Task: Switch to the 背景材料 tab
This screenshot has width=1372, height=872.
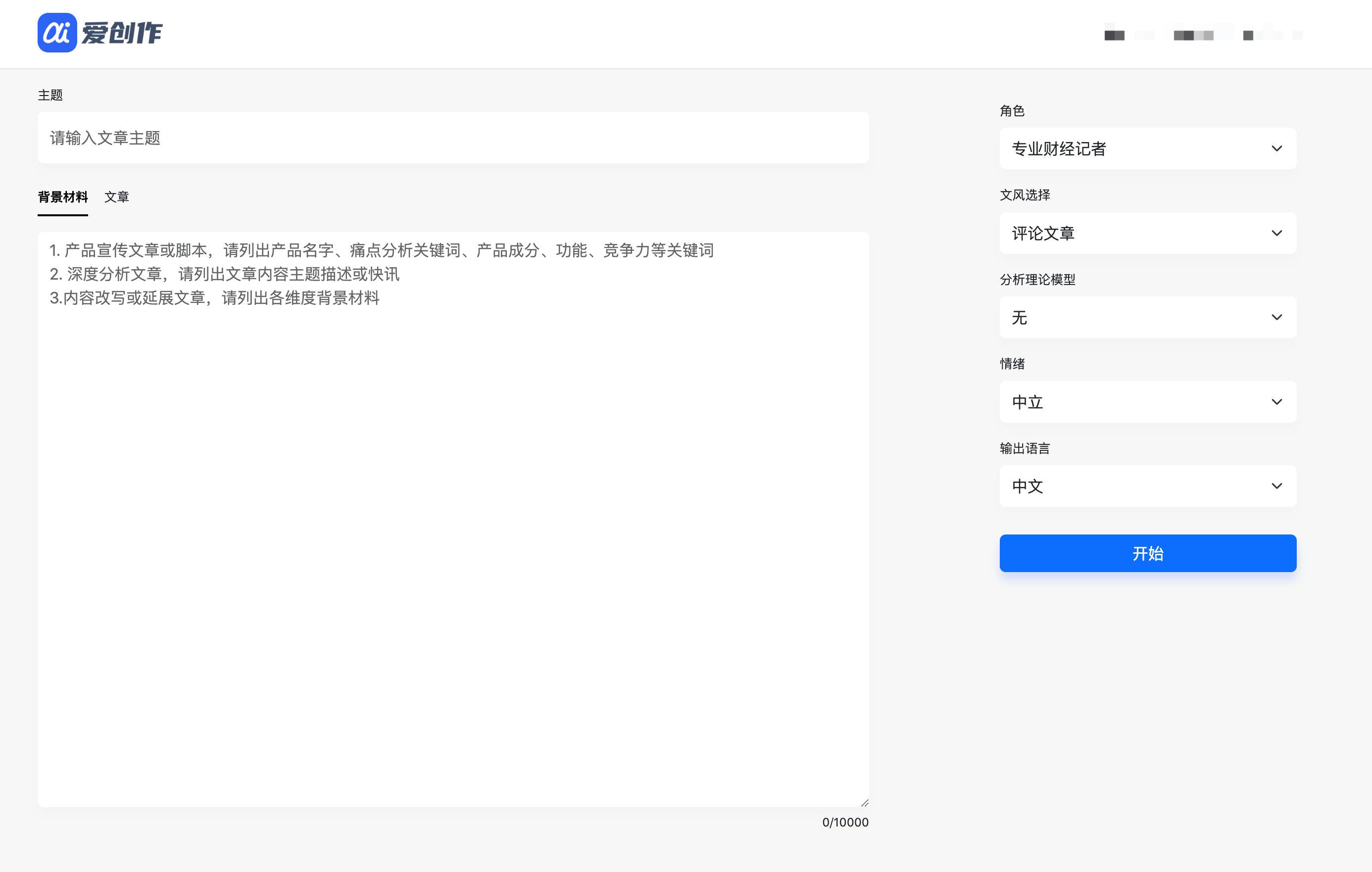Action: coord(63,197)
